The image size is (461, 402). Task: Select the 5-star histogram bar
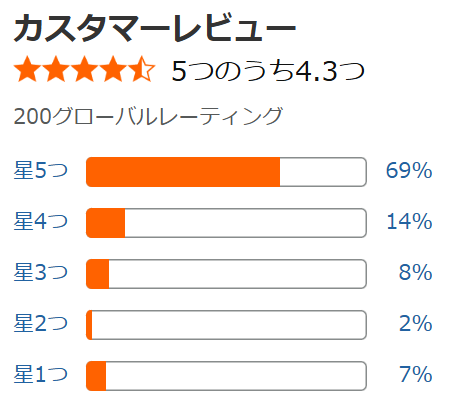(226, 172)
